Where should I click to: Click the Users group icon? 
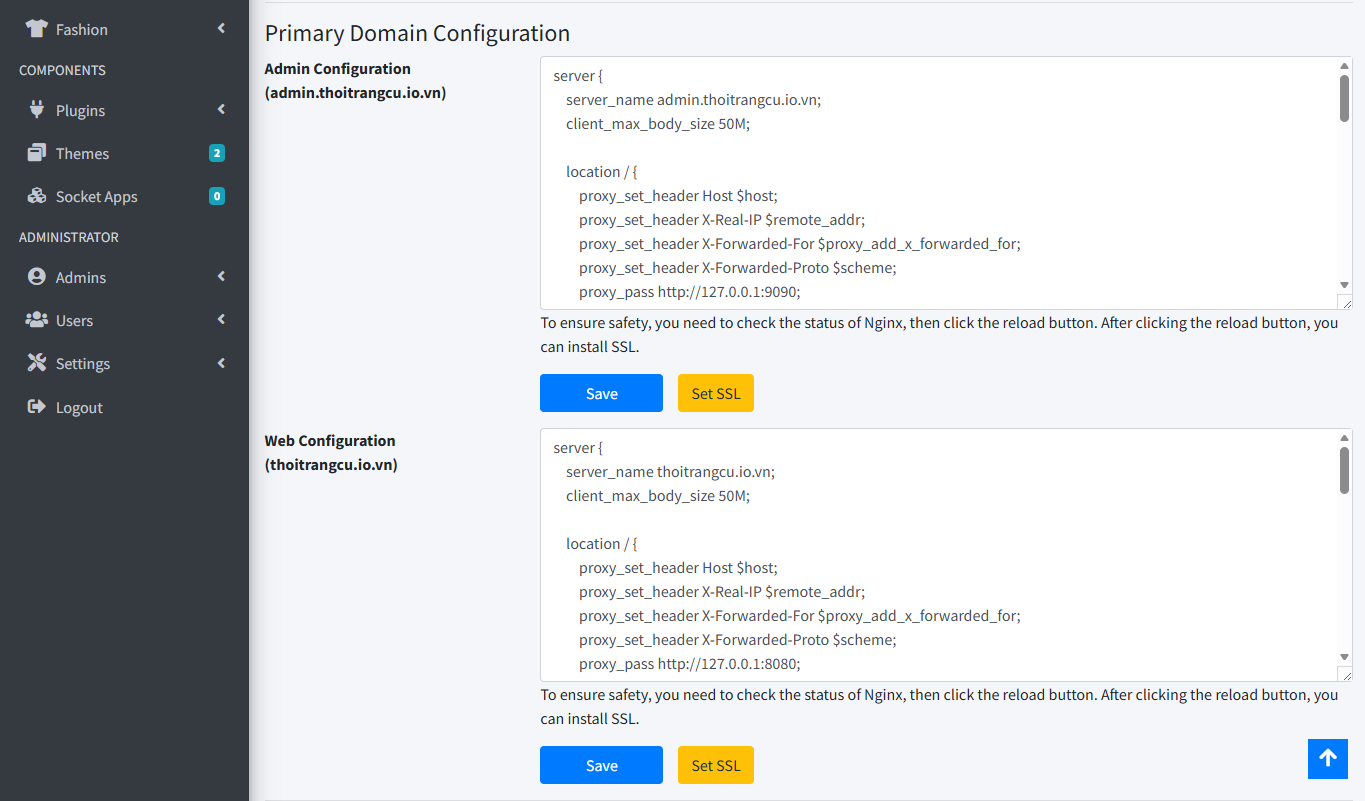click(37, 320)
